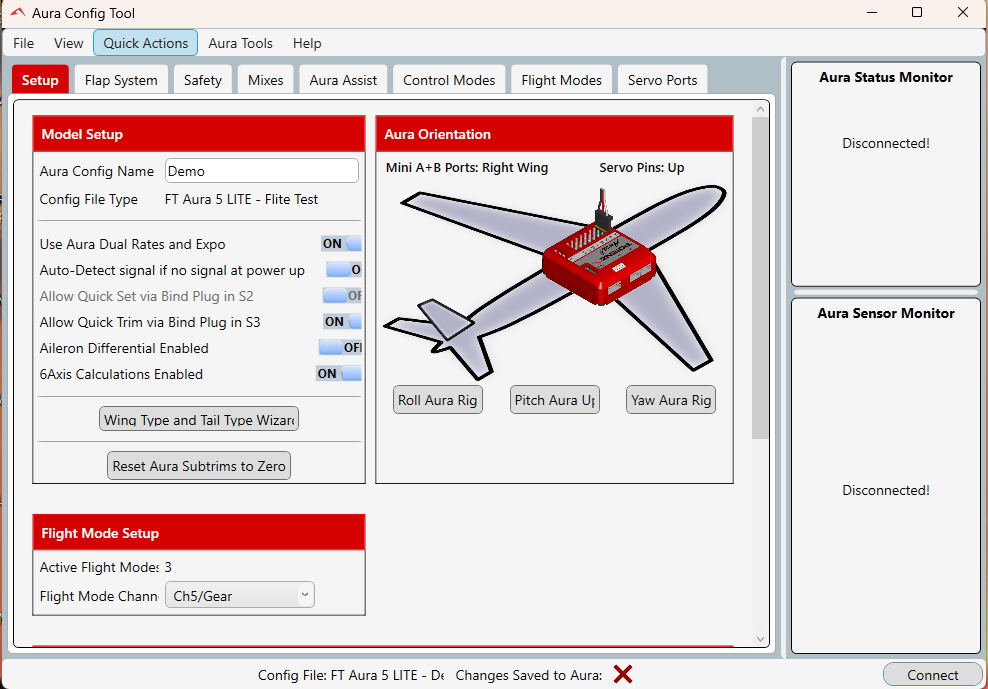988x689 pixels.
Task: Enable Aileron Differential switch
Action: pyautogui.click(x=340, y=348)
